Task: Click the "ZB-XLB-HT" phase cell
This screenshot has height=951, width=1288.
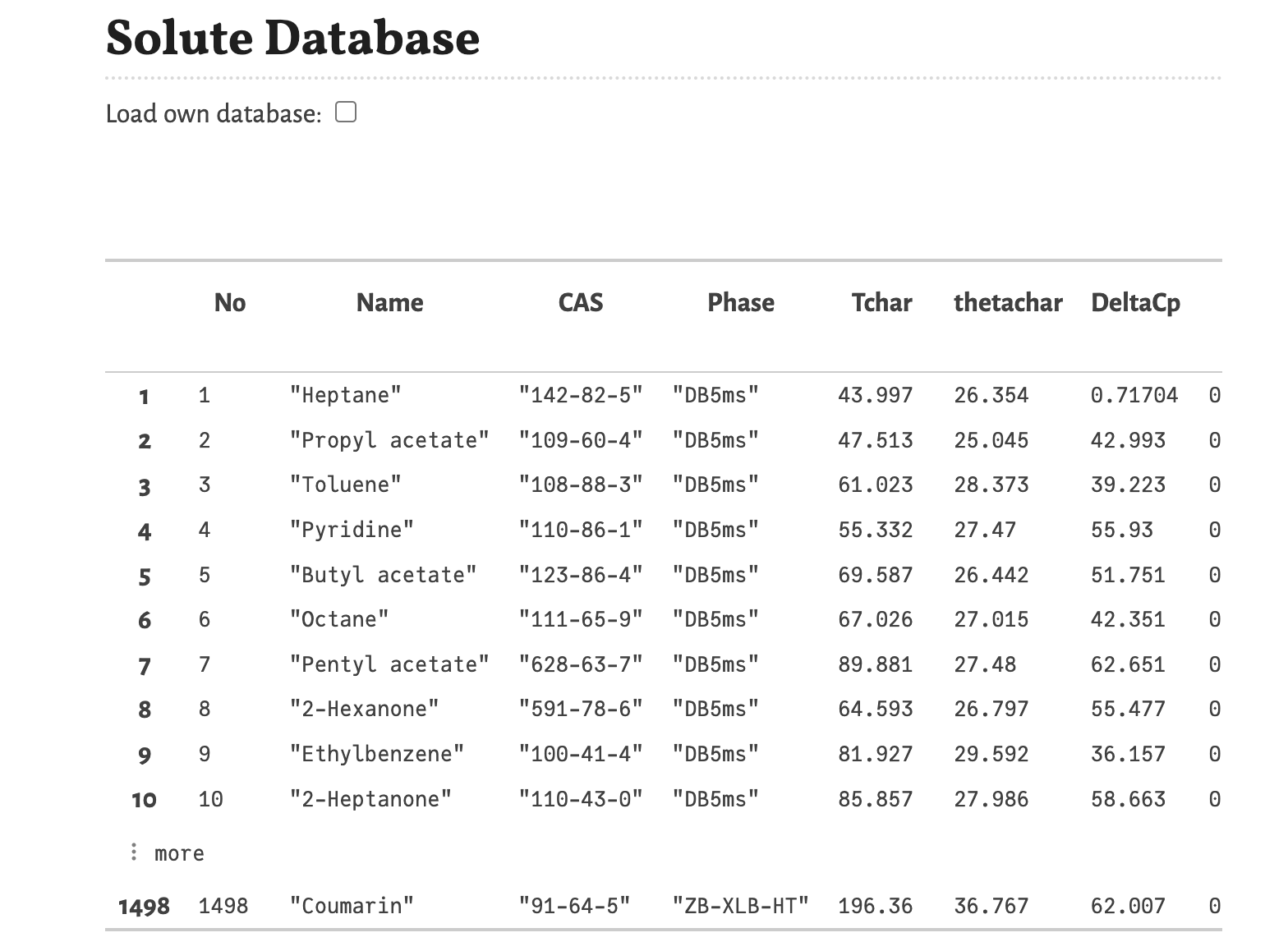Action: pyautogui.click(x=740, y=907)
